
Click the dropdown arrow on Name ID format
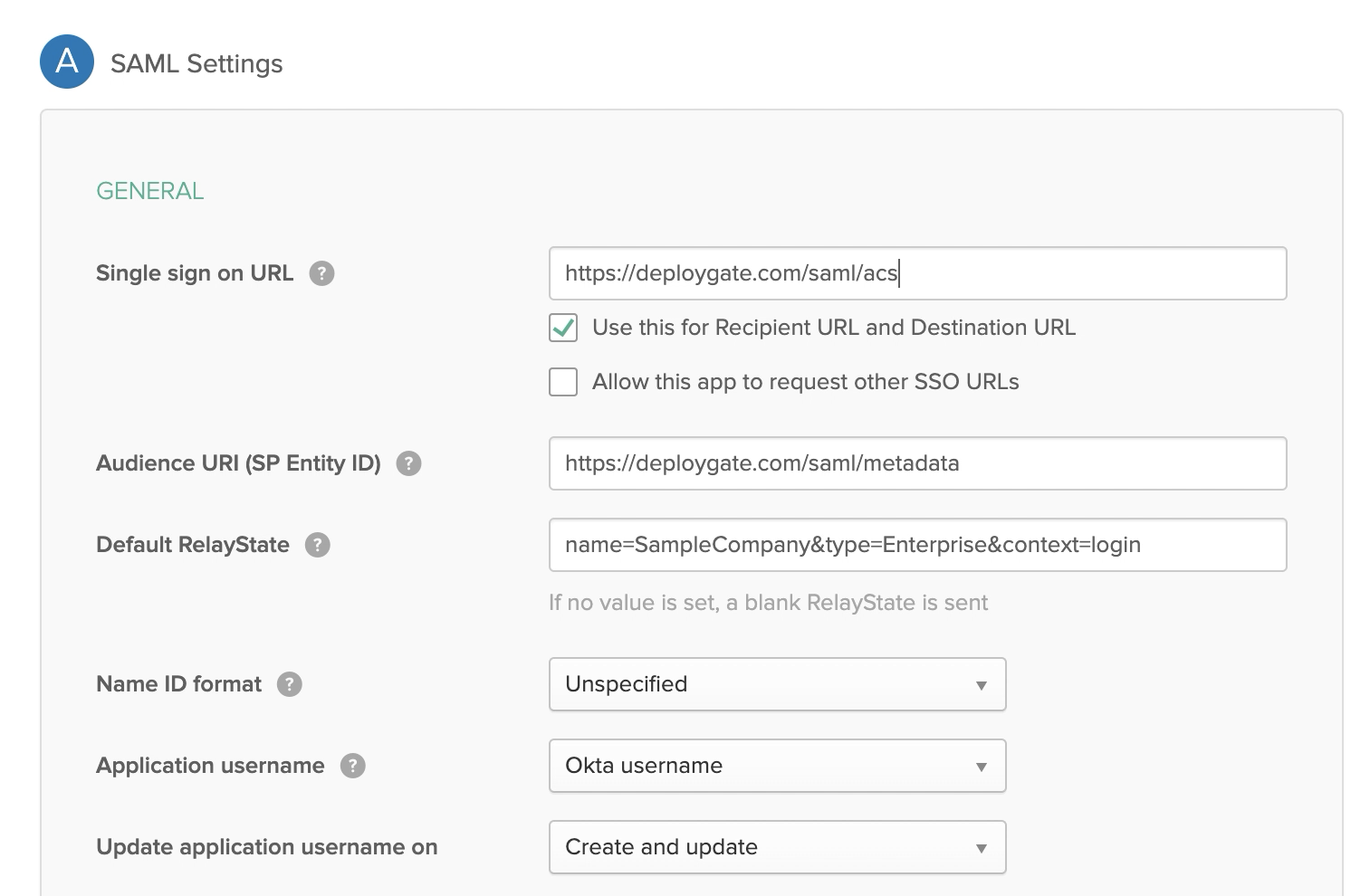click(981, 685)
